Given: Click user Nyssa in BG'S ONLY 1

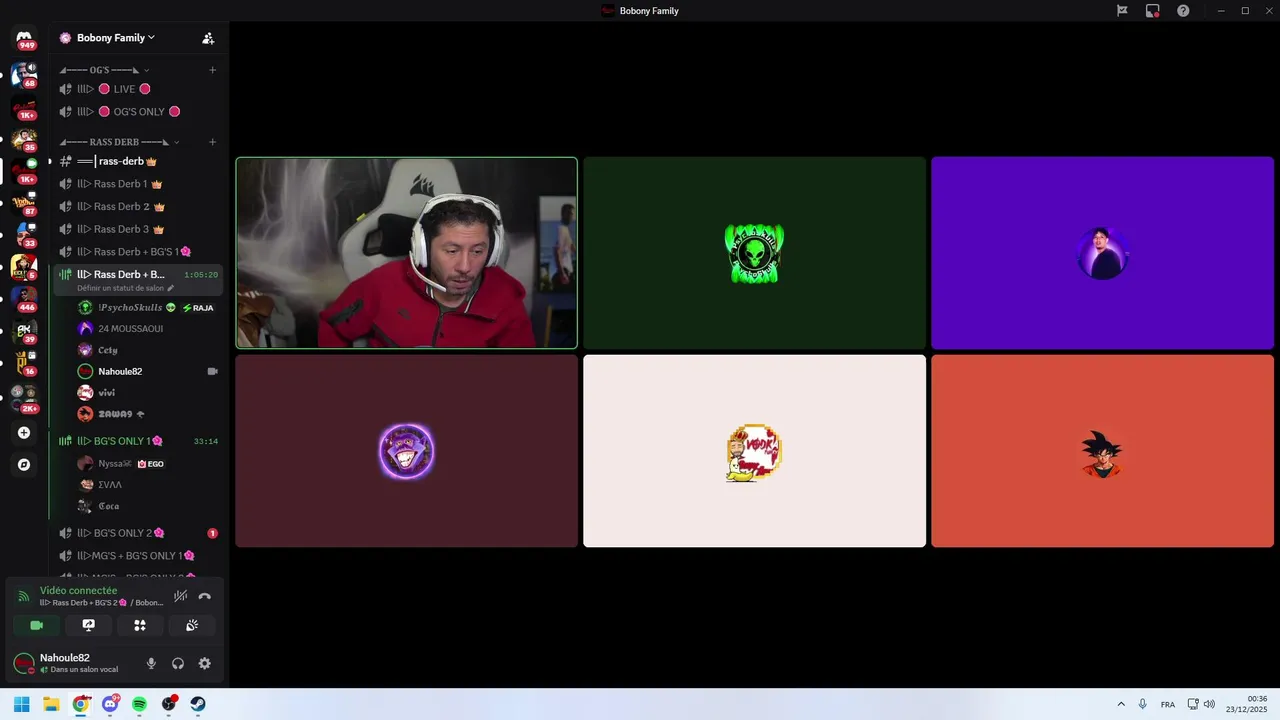Looking at the screenshot, I should click(148, 464).
